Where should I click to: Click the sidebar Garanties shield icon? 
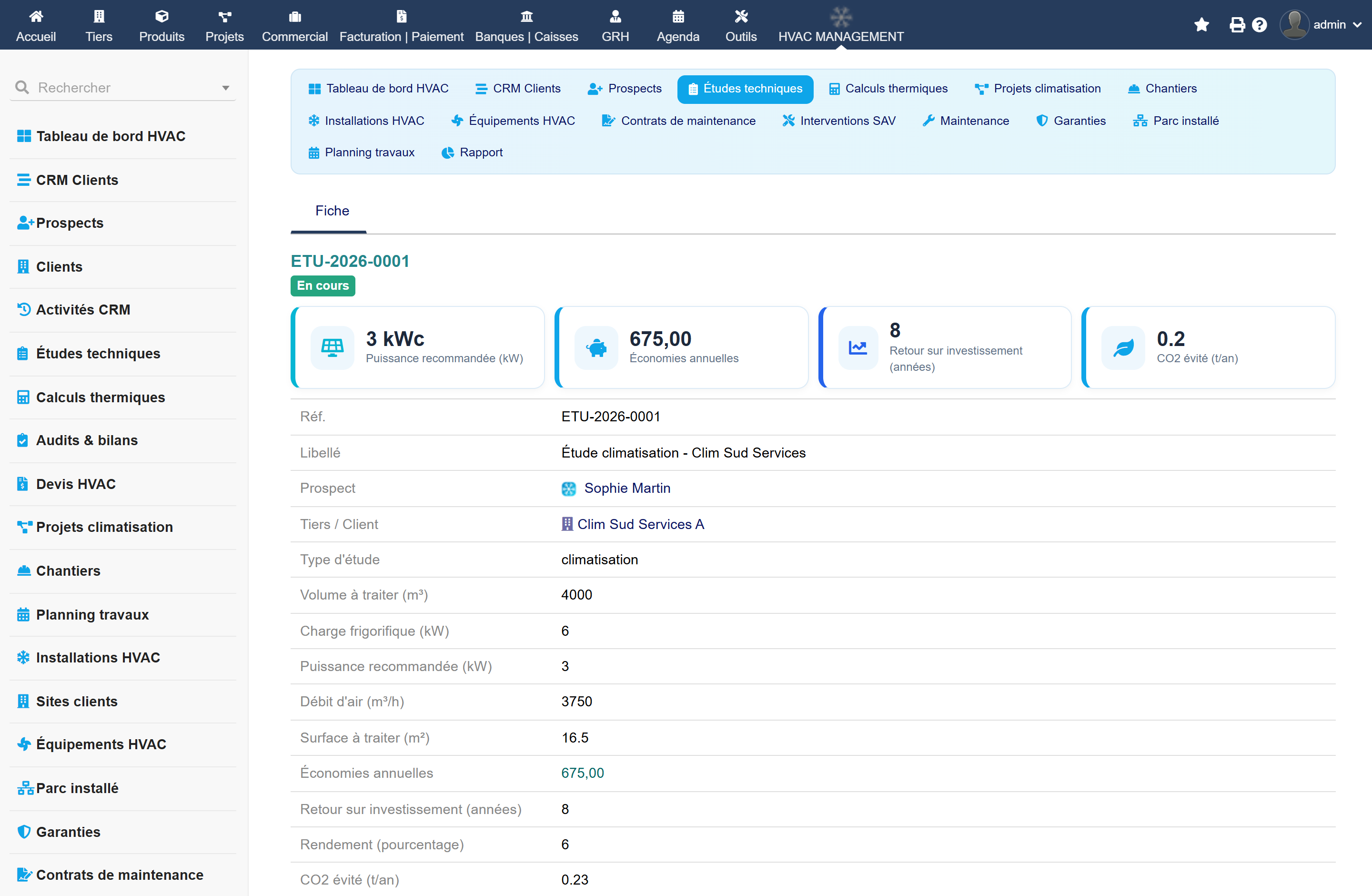(x=24, y=832)
